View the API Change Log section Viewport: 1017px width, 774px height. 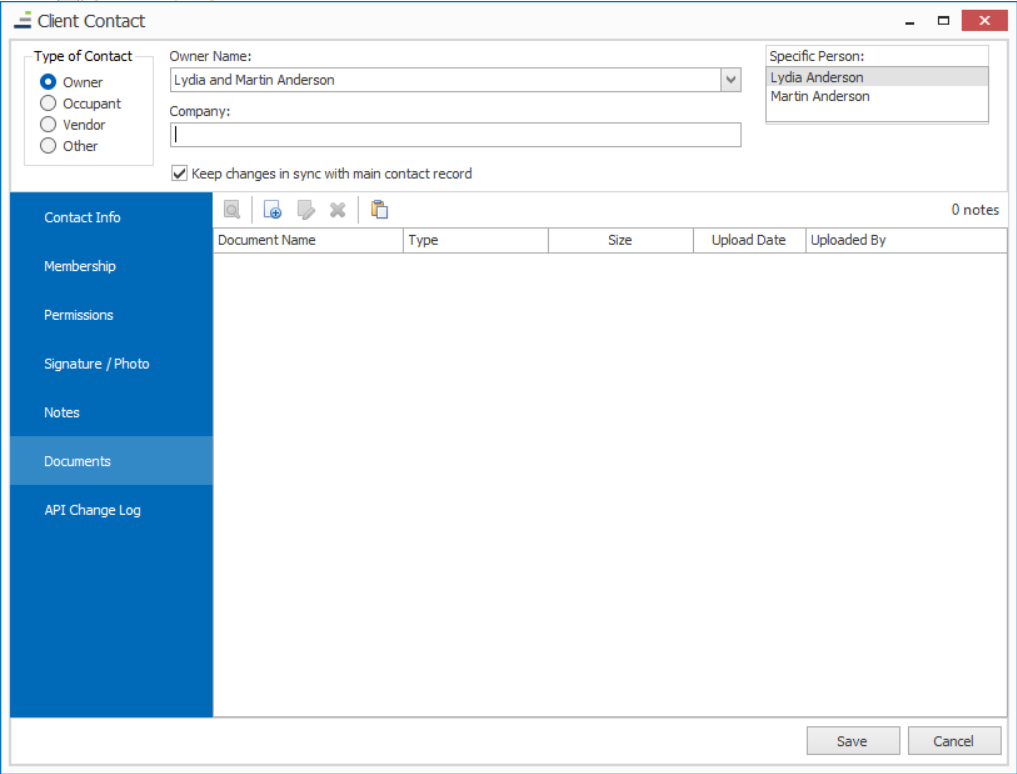tap(92, 510)
